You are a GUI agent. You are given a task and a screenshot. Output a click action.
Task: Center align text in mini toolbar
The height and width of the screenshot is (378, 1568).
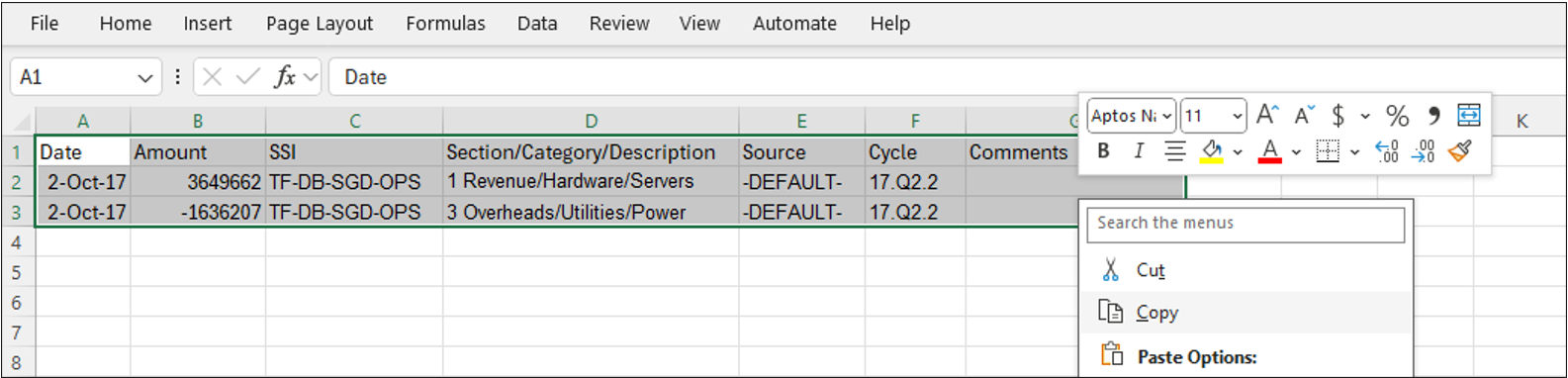[1174, 151]
